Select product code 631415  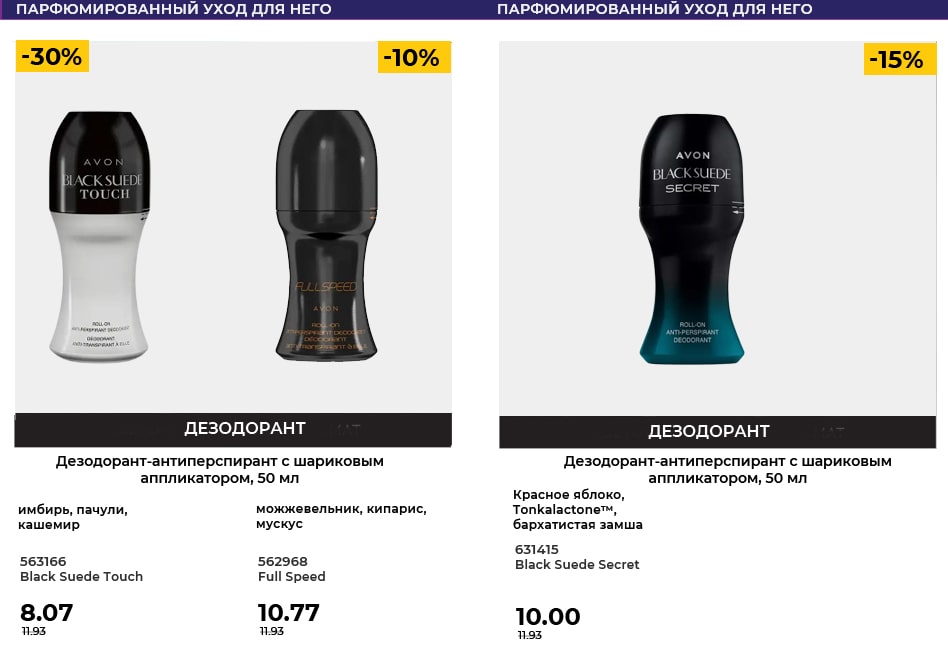(537, 549)
